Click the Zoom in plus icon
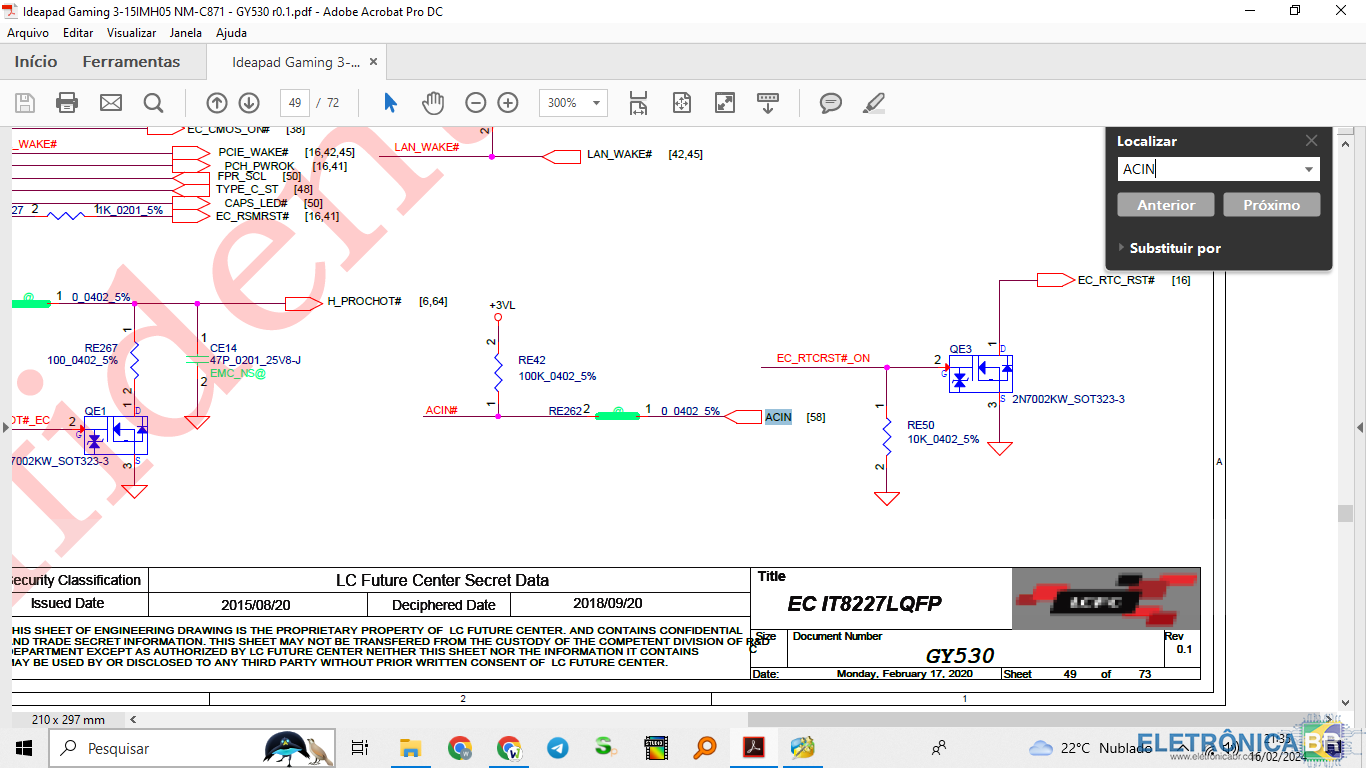The image size is (1366, 768). (508, 103)
